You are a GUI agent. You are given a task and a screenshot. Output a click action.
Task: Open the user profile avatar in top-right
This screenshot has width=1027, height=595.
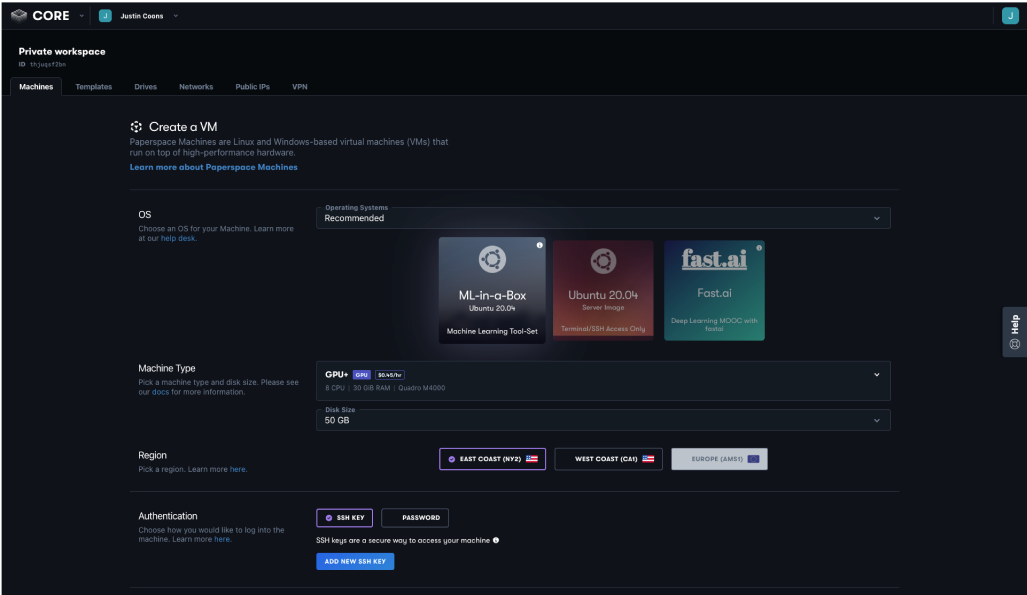1010,16
